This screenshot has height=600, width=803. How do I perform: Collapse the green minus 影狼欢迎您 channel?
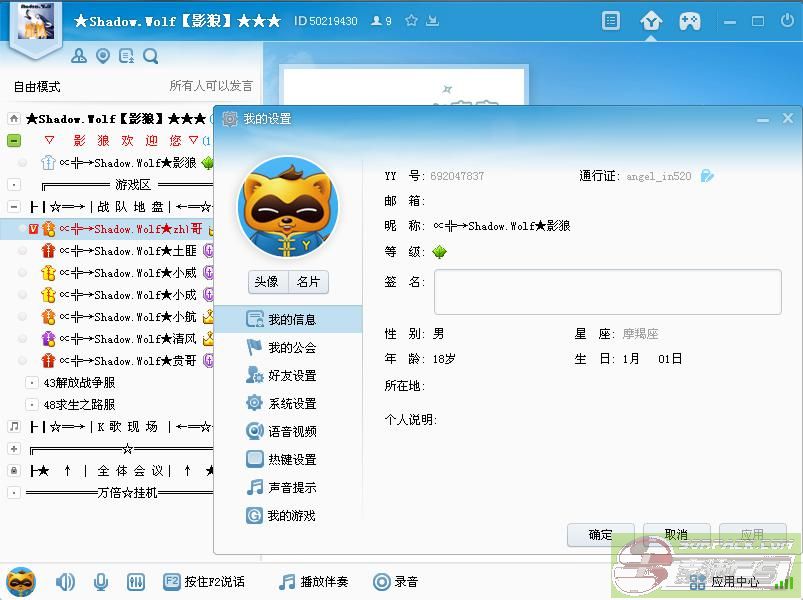[x=14, y=140]
